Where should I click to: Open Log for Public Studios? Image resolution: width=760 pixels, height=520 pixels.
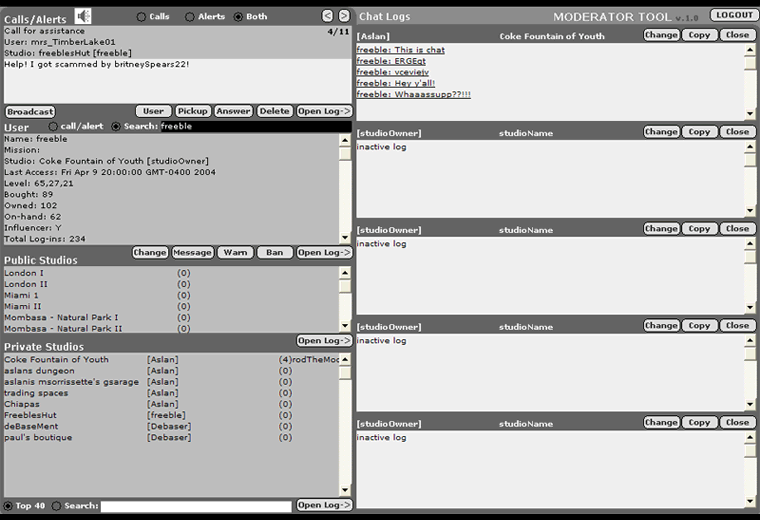point(324,341)
